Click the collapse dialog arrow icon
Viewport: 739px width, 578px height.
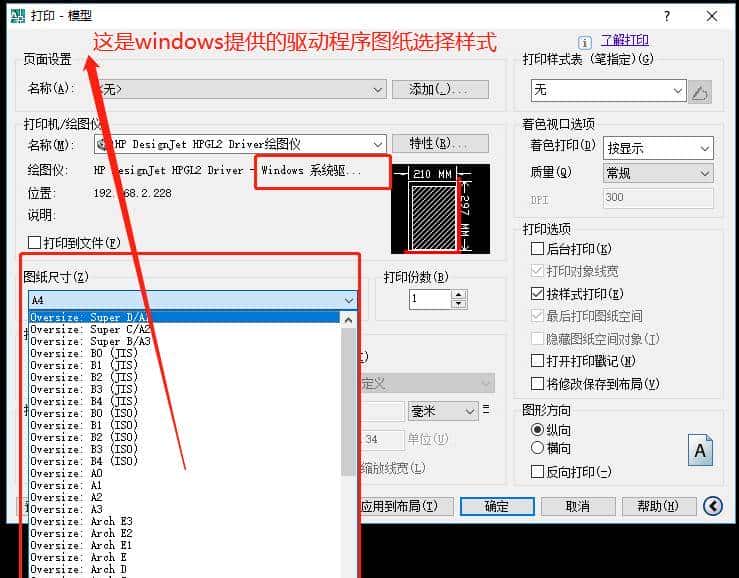click(713, 506)
